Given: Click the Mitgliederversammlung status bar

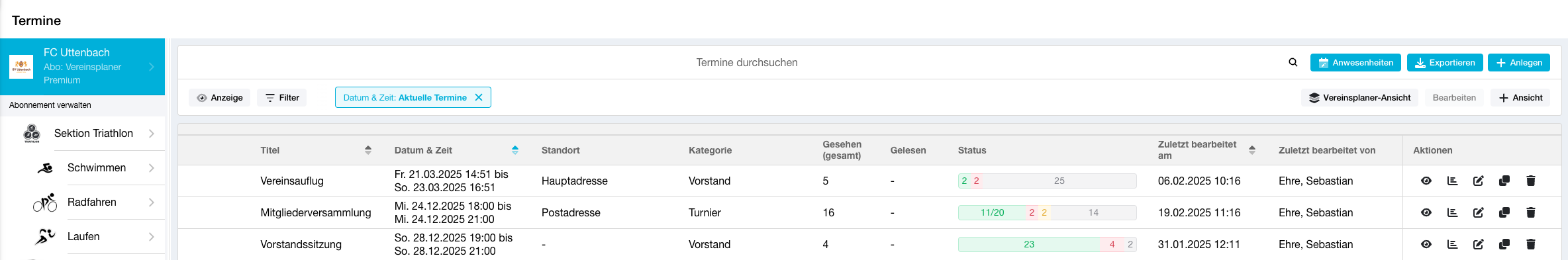Looking at the screenshot, I should point(1047,212).
